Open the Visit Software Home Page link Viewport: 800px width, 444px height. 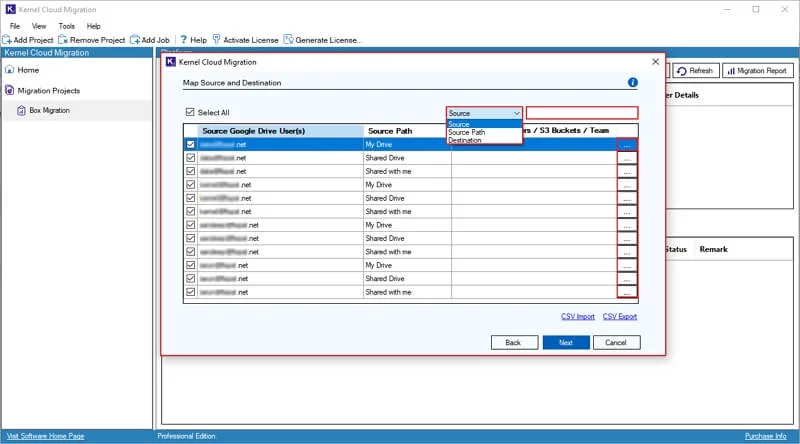(45, 436)
